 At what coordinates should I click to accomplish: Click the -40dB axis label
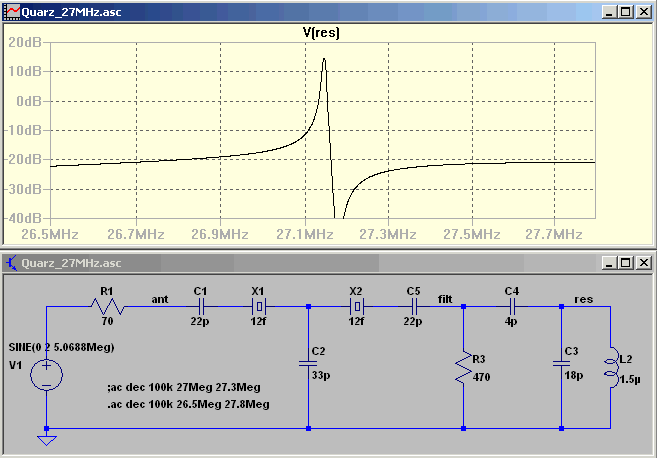click(x=23, y=218)
